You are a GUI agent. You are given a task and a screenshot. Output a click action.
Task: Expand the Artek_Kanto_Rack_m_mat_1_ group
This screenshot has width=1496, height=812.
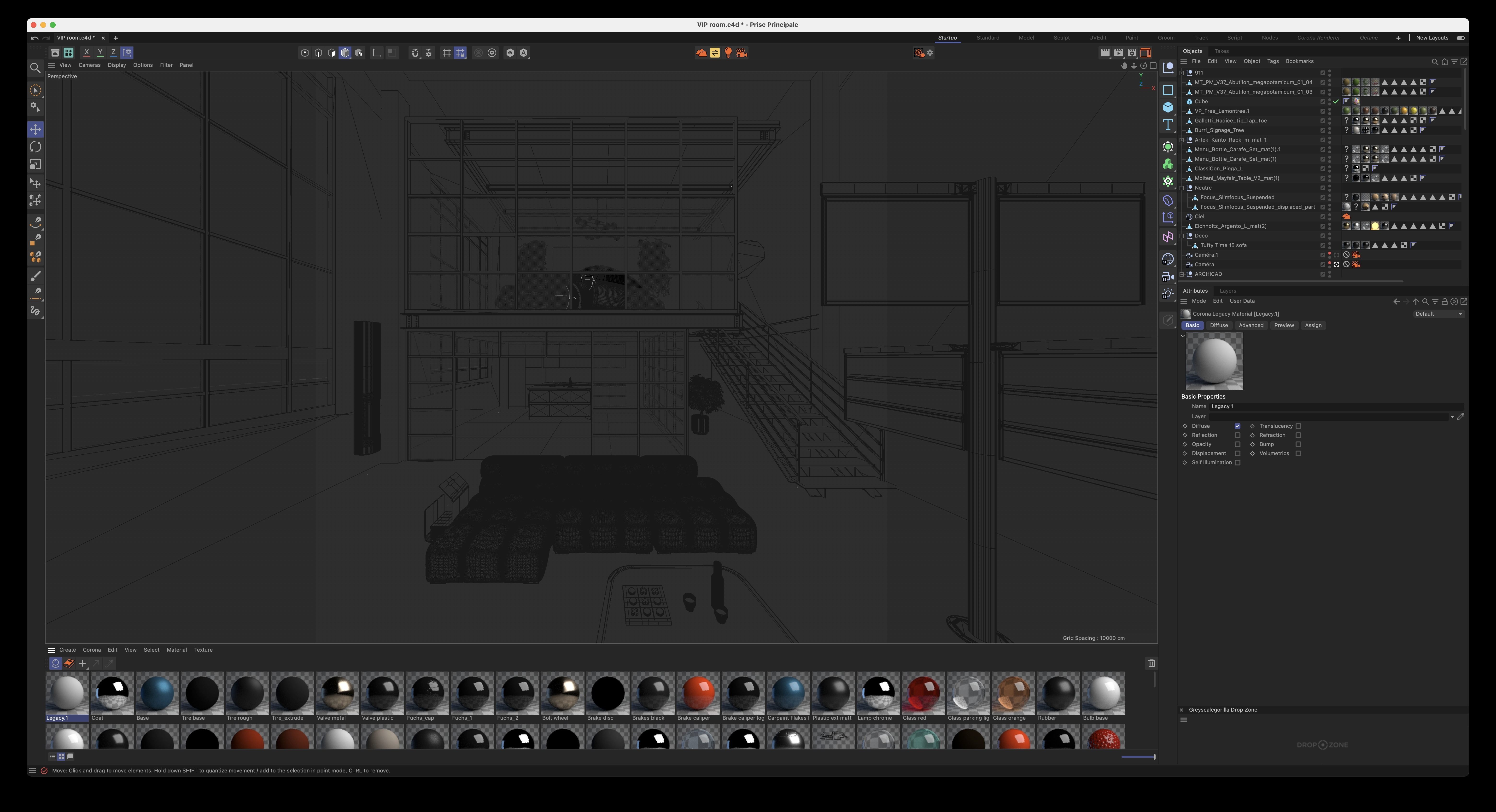(1182, 140)
